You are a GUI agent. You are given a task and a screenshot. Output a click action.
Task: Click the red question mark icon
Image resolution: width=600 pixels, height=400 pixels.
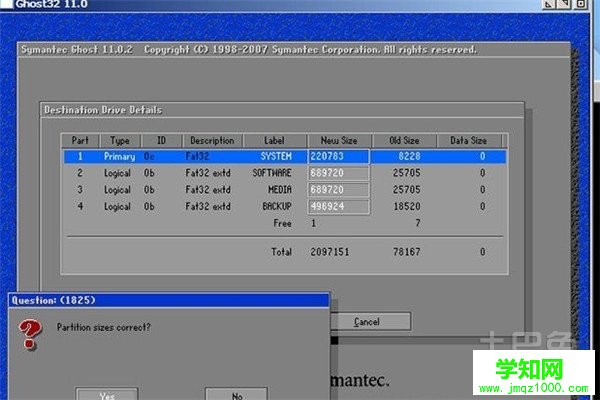(x=29, y=335)
